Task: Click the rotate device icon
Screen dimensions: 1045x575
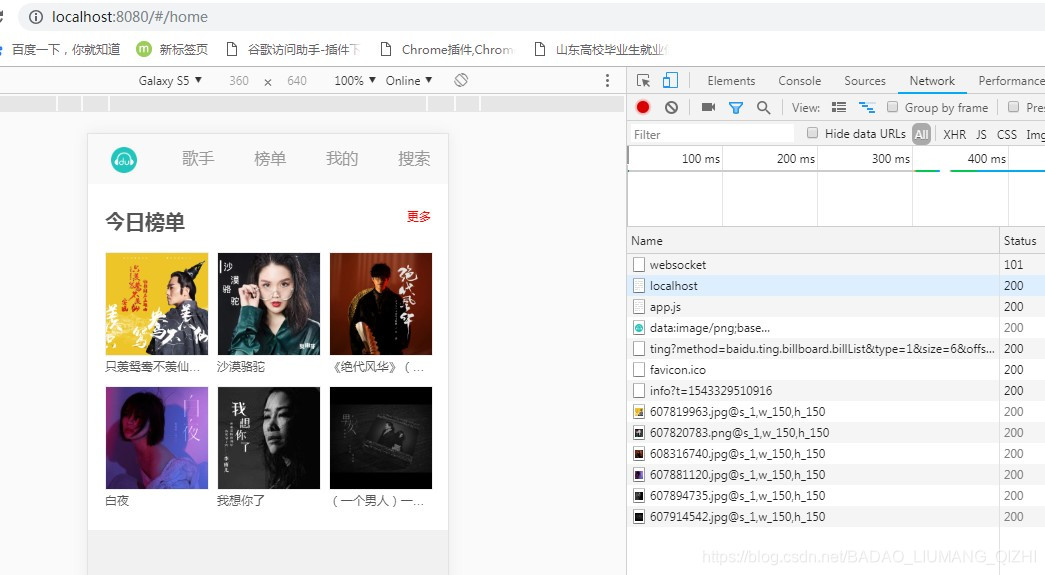Action: (461, 81)
